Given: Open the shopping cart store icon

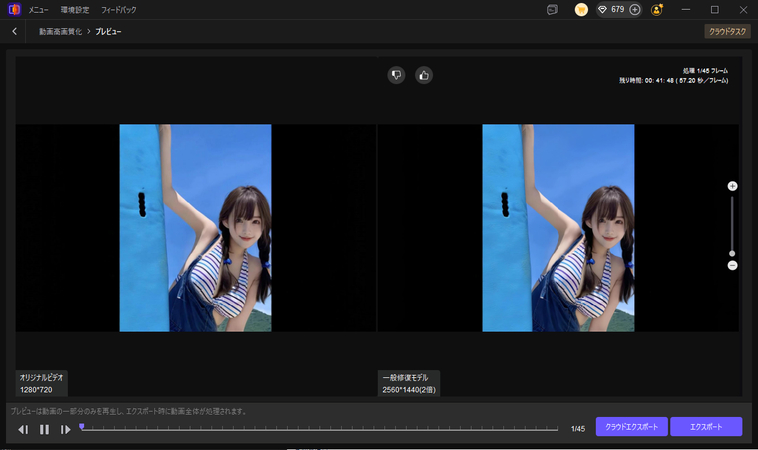Looking at the screenshot, I should [581, 10].
